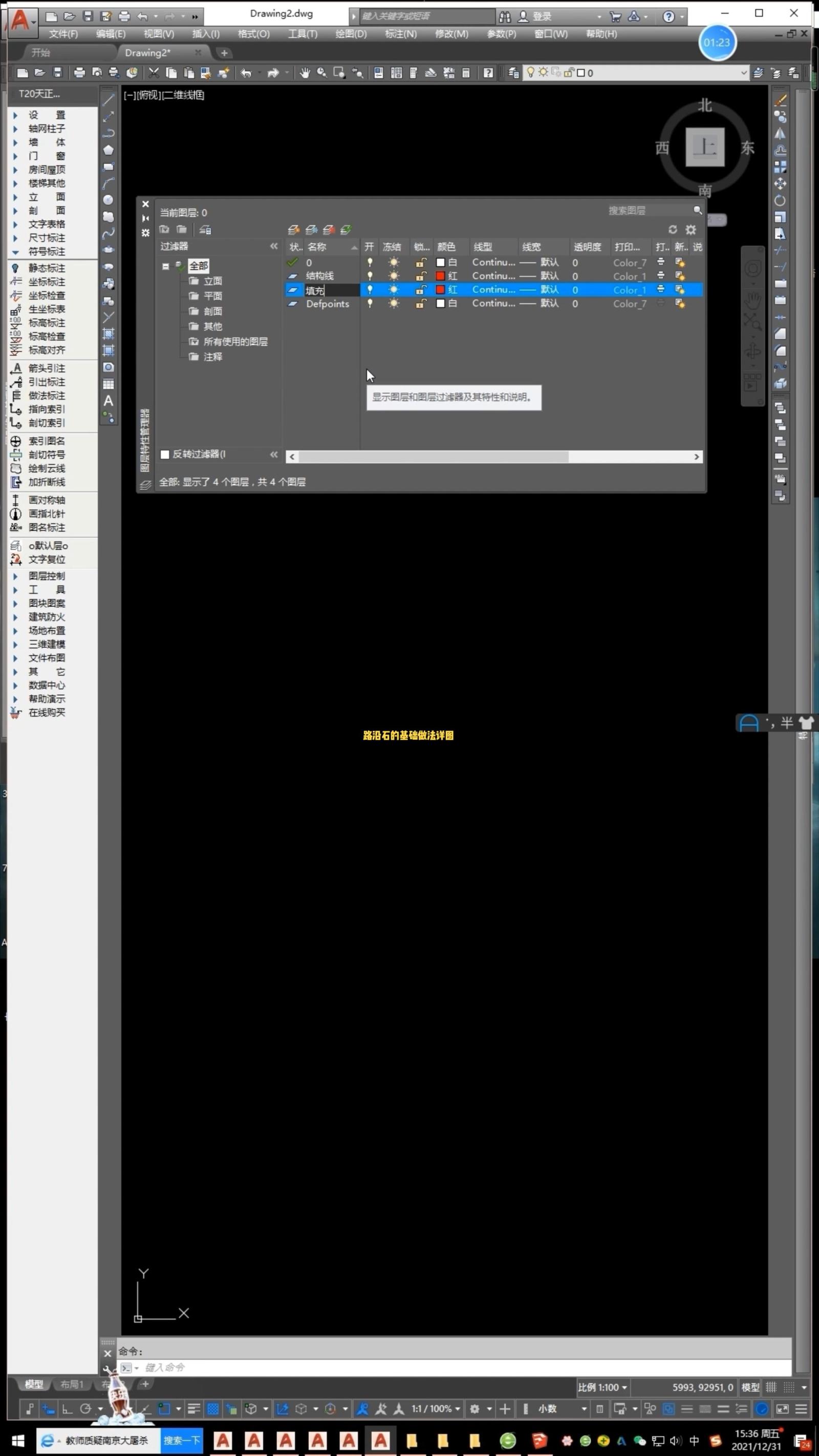Image resolution: width=819 pixels, height=1456 pixels.
Task: Click the search magnifier in layer search box
Action: [x=698, y=210]
